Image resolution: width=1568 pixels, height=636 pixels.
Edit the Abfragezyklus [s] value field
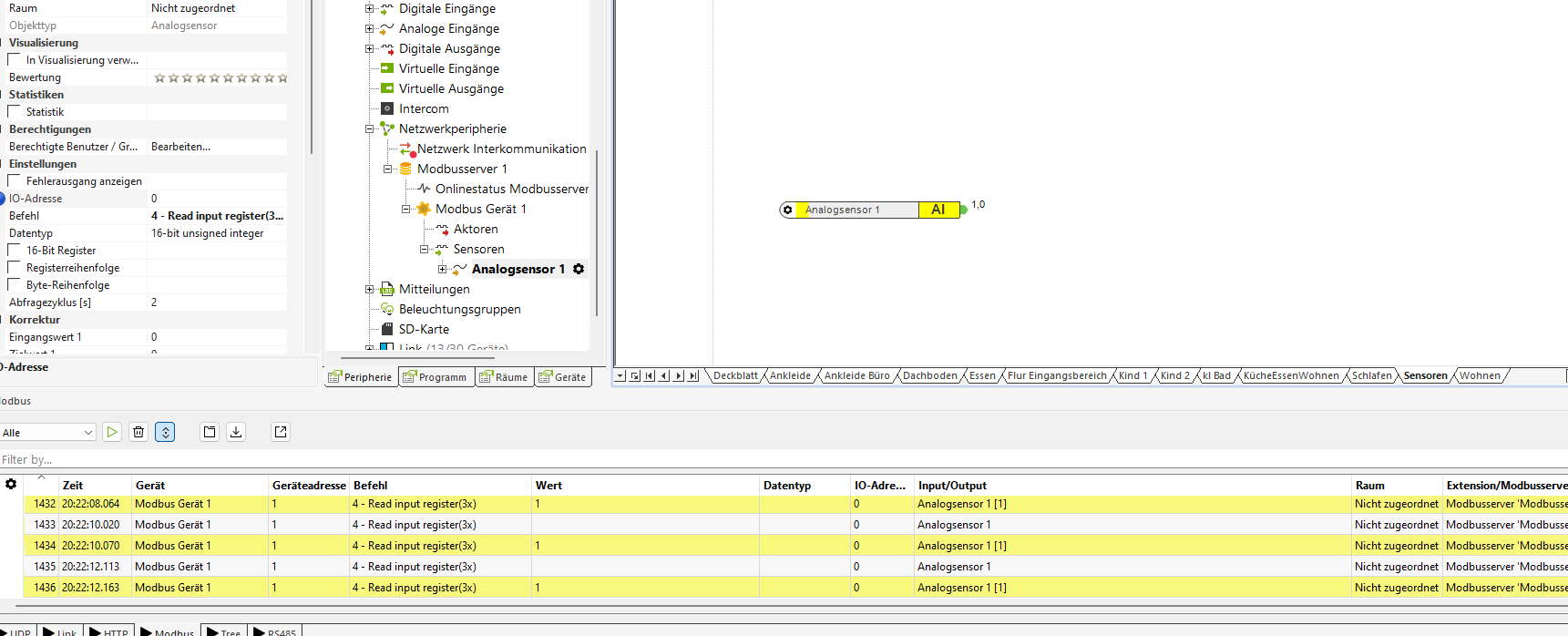[217, 302]
